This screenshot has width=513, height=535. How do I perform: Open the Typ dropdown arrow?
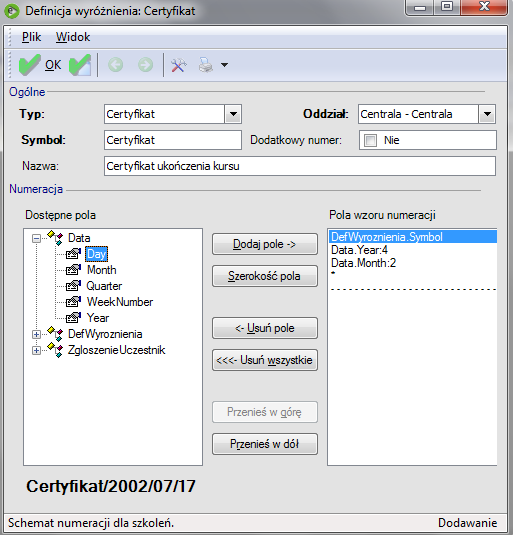[x=233, y=114]
